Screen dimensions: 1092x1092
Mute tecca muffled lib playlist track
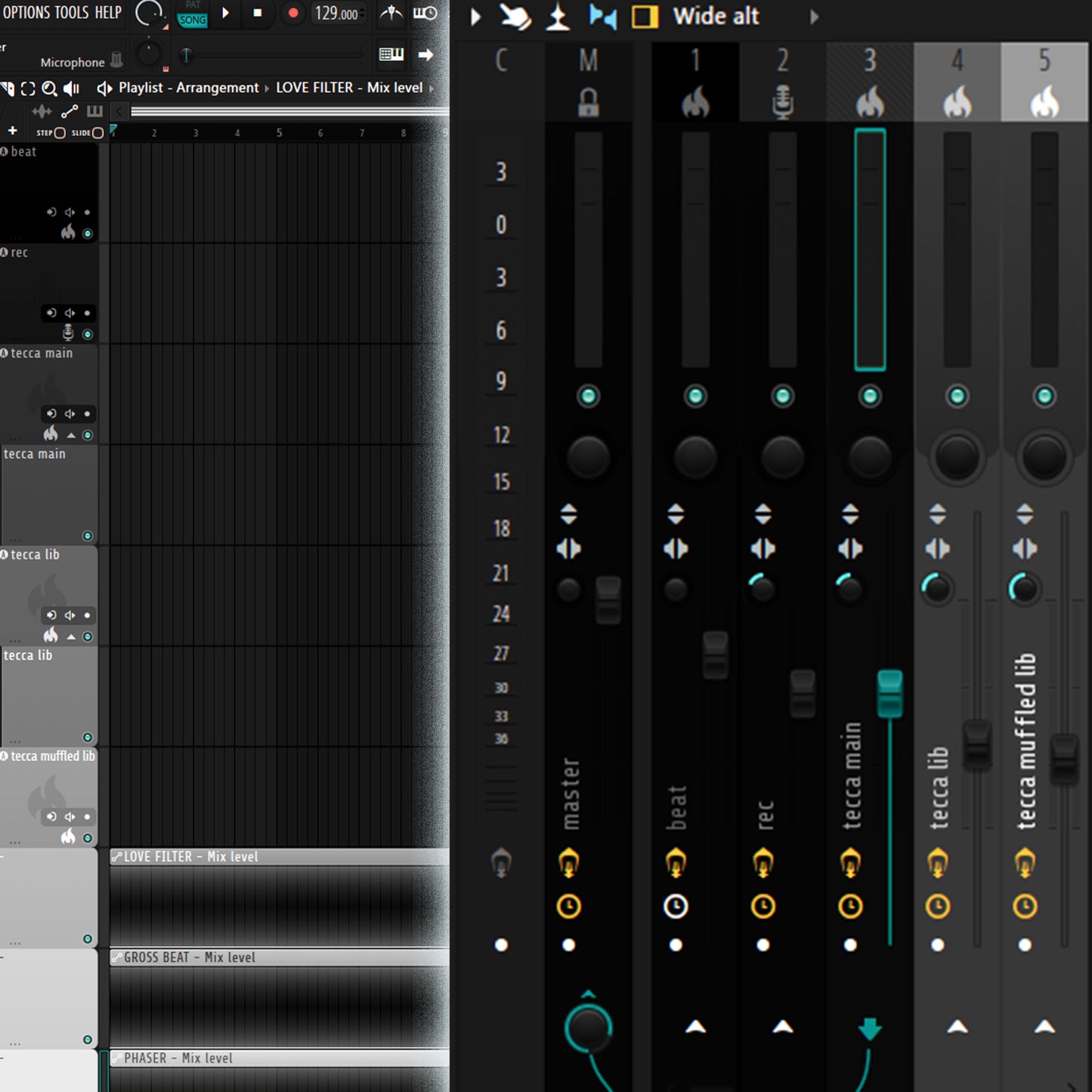(88, 838)
